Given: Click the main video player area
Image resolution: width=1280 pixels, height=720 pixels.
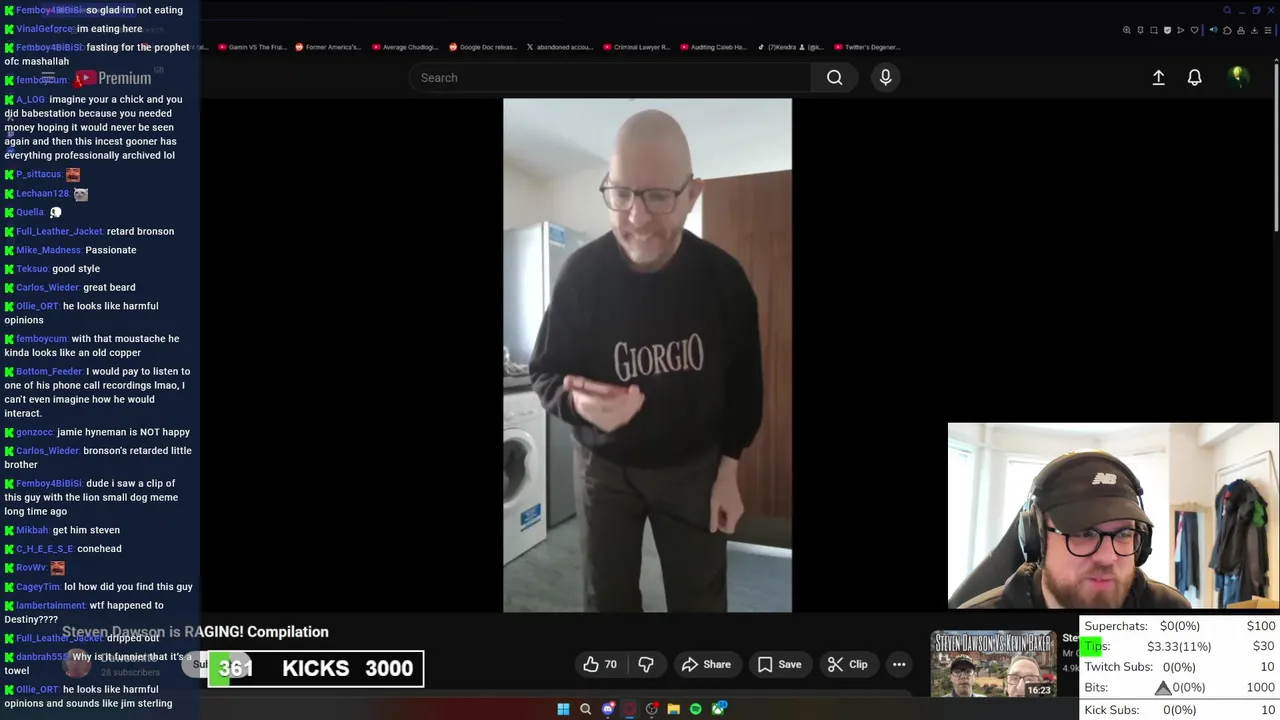Looking at the screenshot, I should click(647, 355).
